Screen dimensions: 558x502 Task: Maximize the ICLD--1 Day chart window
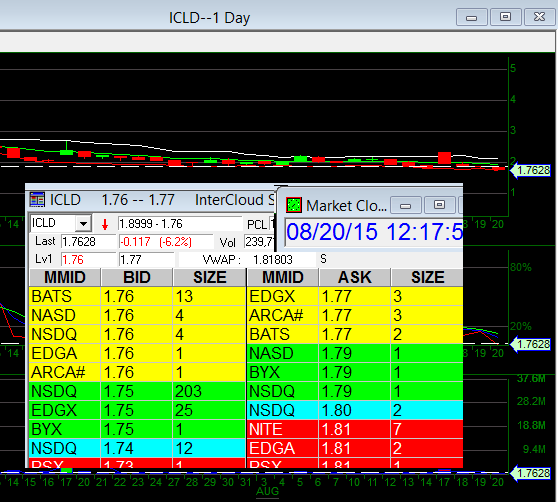click(x=505, y=17)
